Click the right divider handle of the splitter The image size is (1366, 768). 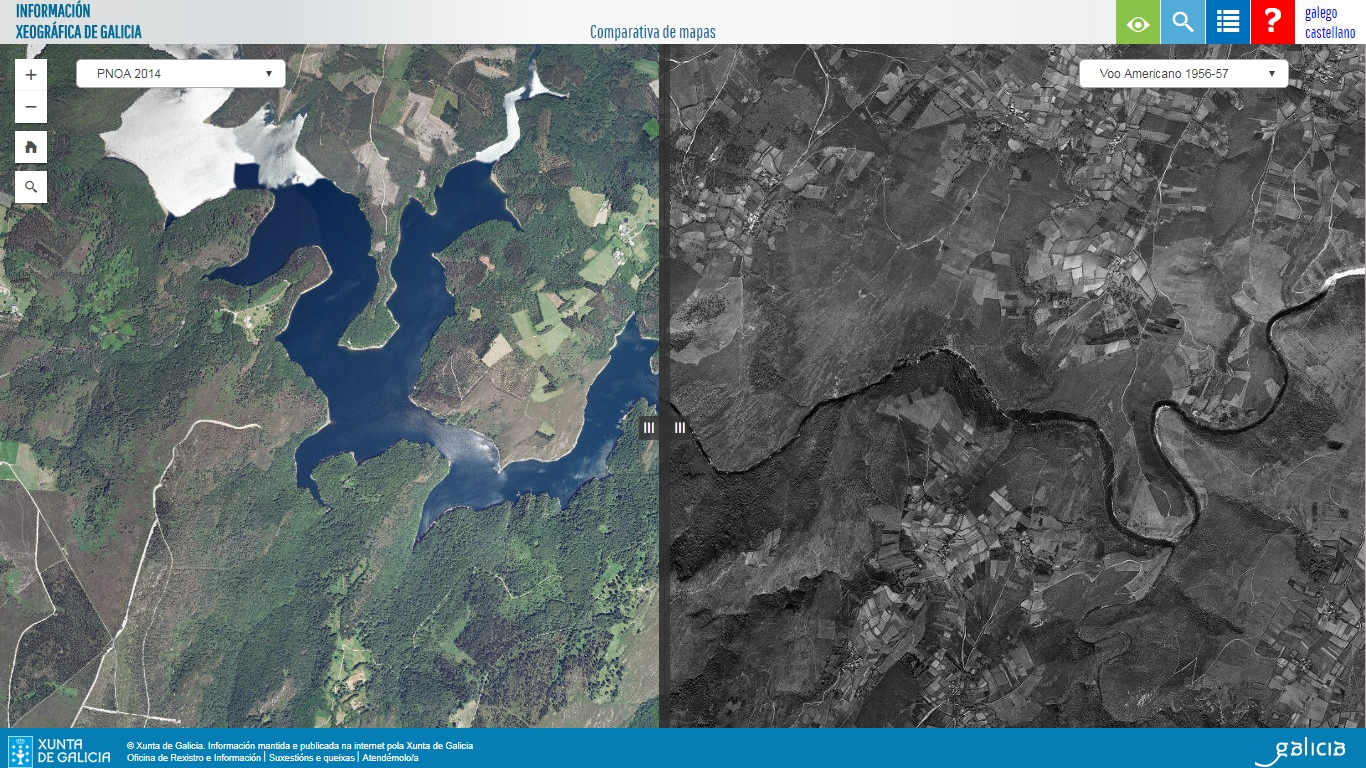(x=680, y=428)
